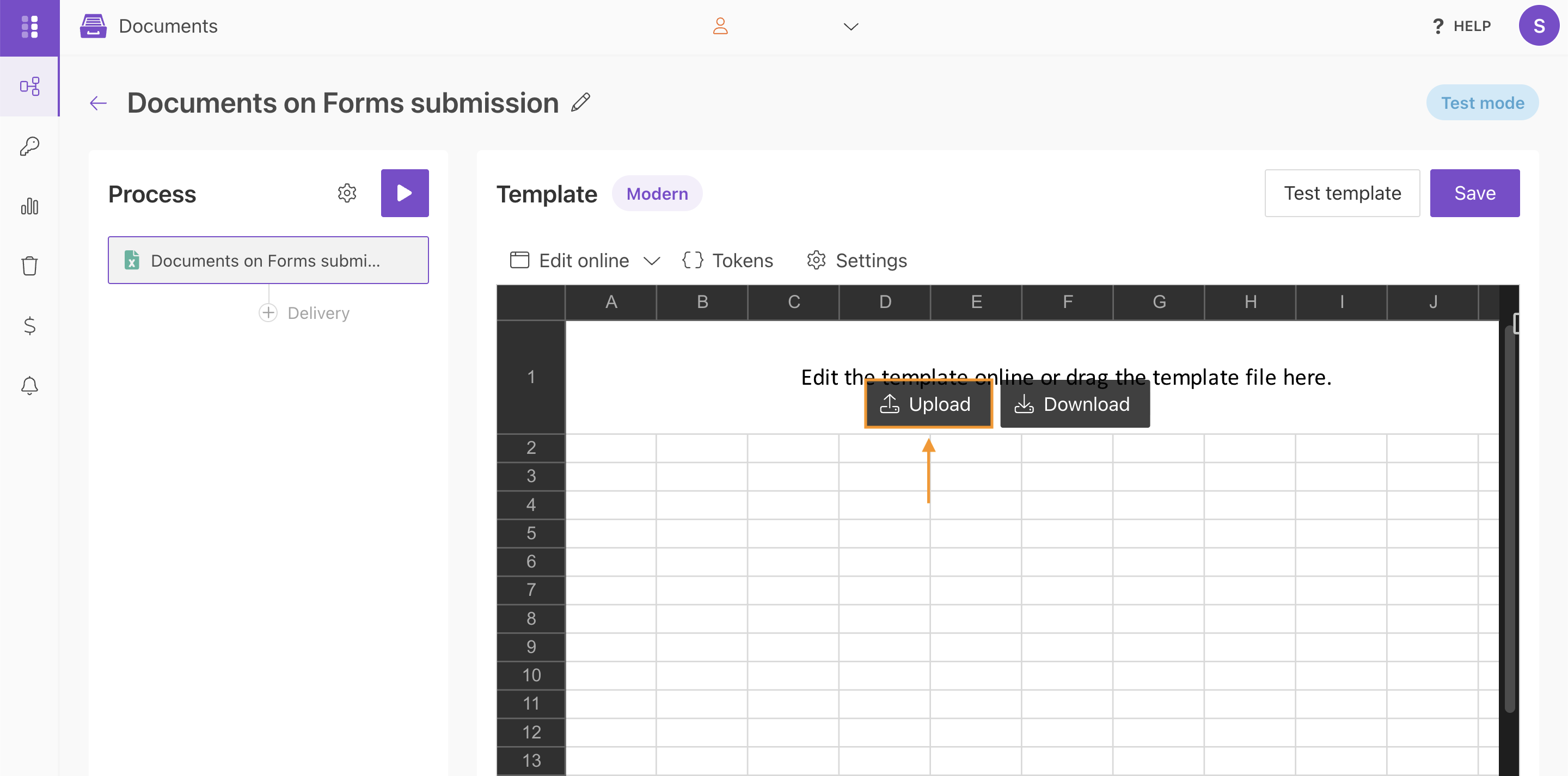This screenshot has height=776, width=1568.
Task: Select row 1 header
Action: point(531,377)
